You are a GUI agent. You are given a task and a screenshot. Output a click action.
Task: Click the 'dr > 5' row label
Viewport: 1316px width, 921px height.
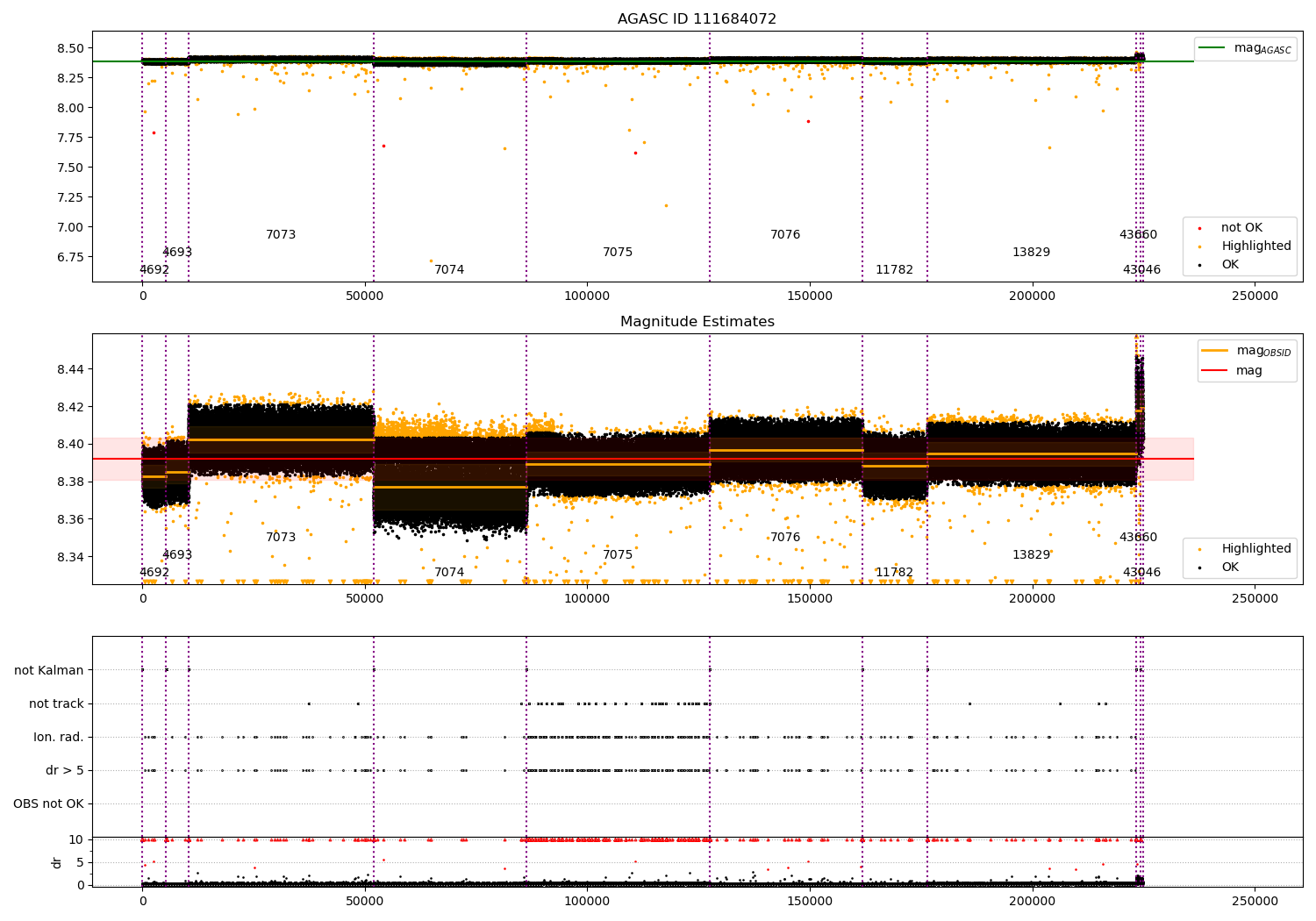(x=65, y=770)
